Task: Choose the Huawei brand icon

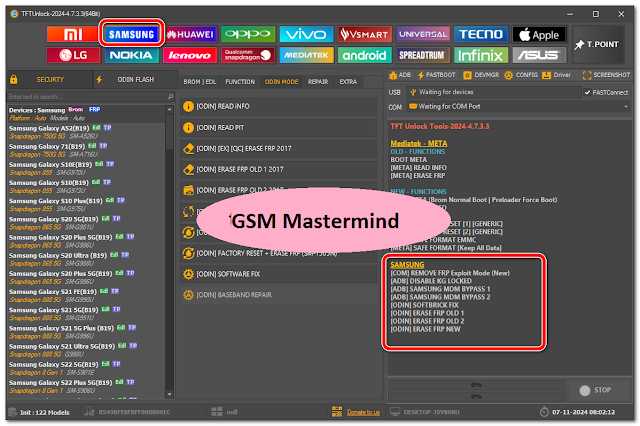Action: tap(190, 34)
